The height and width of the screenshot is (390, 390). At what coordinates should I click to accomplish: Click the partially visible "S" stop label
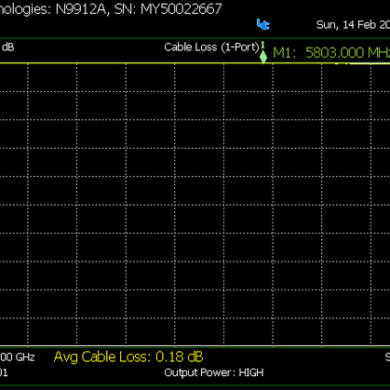(387, 357)
